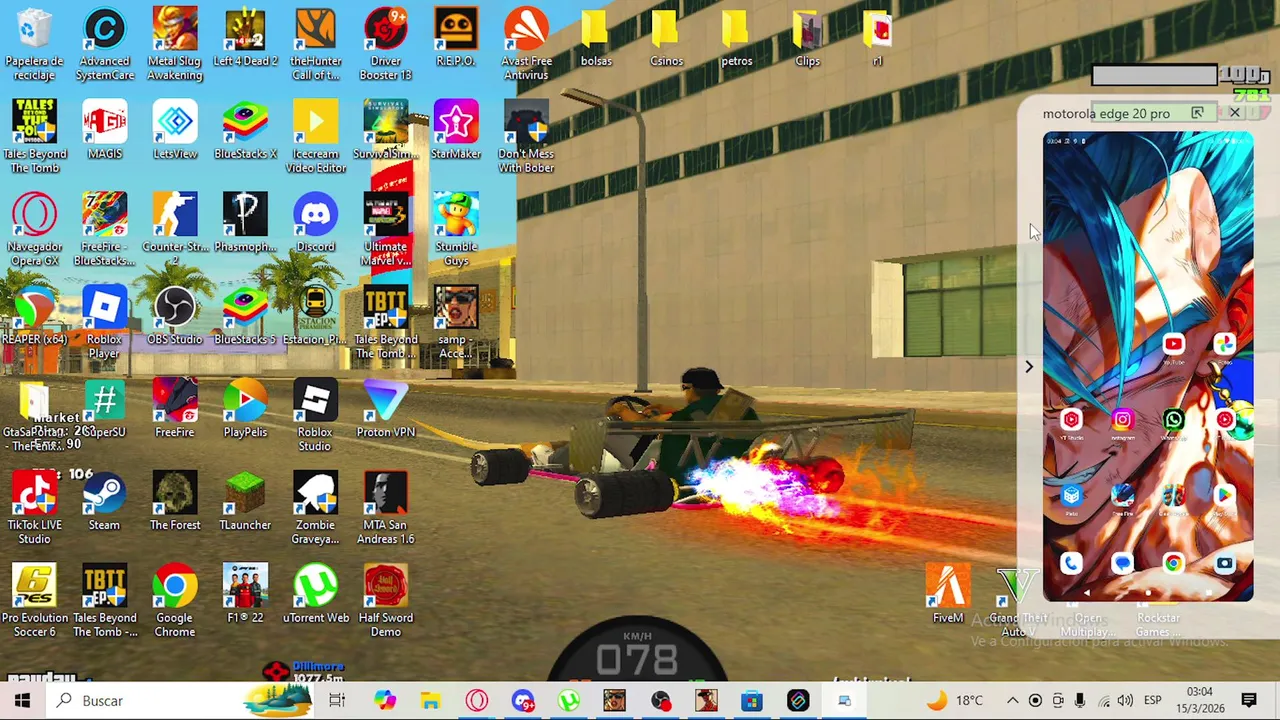Tap WhatsApp on the mirrored phone
This screenshot has width=1280, height=720.
[x=1173, y=421]
